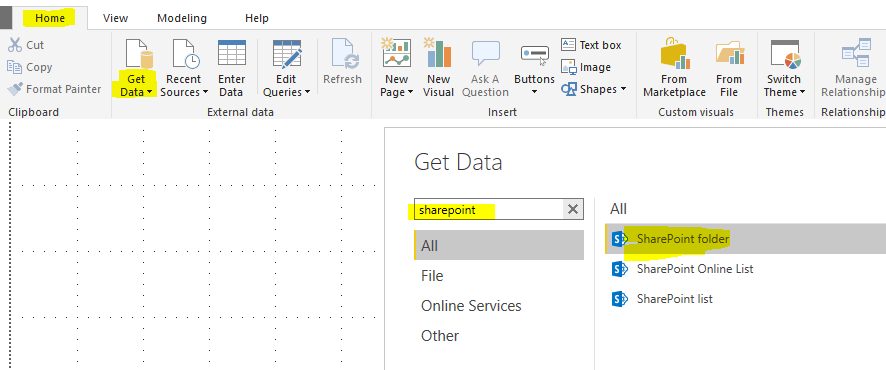Open the Modeling ribbon tab

click(x=182, y=18)
